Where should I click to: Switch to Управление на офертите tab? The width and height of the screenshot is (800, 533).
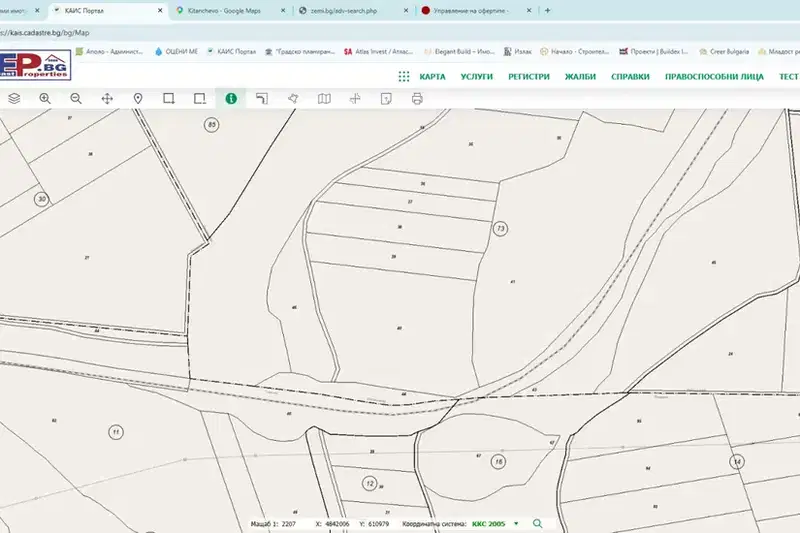point(470,10)
